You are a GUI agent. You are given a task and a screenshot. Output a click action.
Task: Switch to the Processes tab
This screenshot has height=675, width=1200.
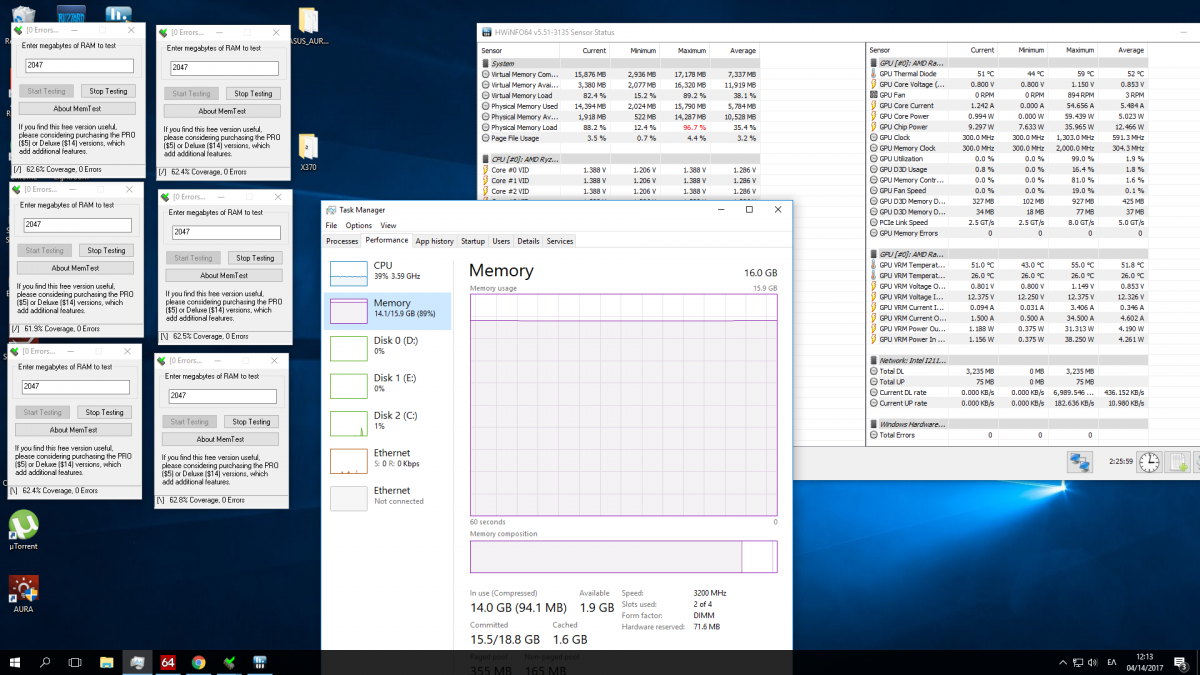coord(342,241)
